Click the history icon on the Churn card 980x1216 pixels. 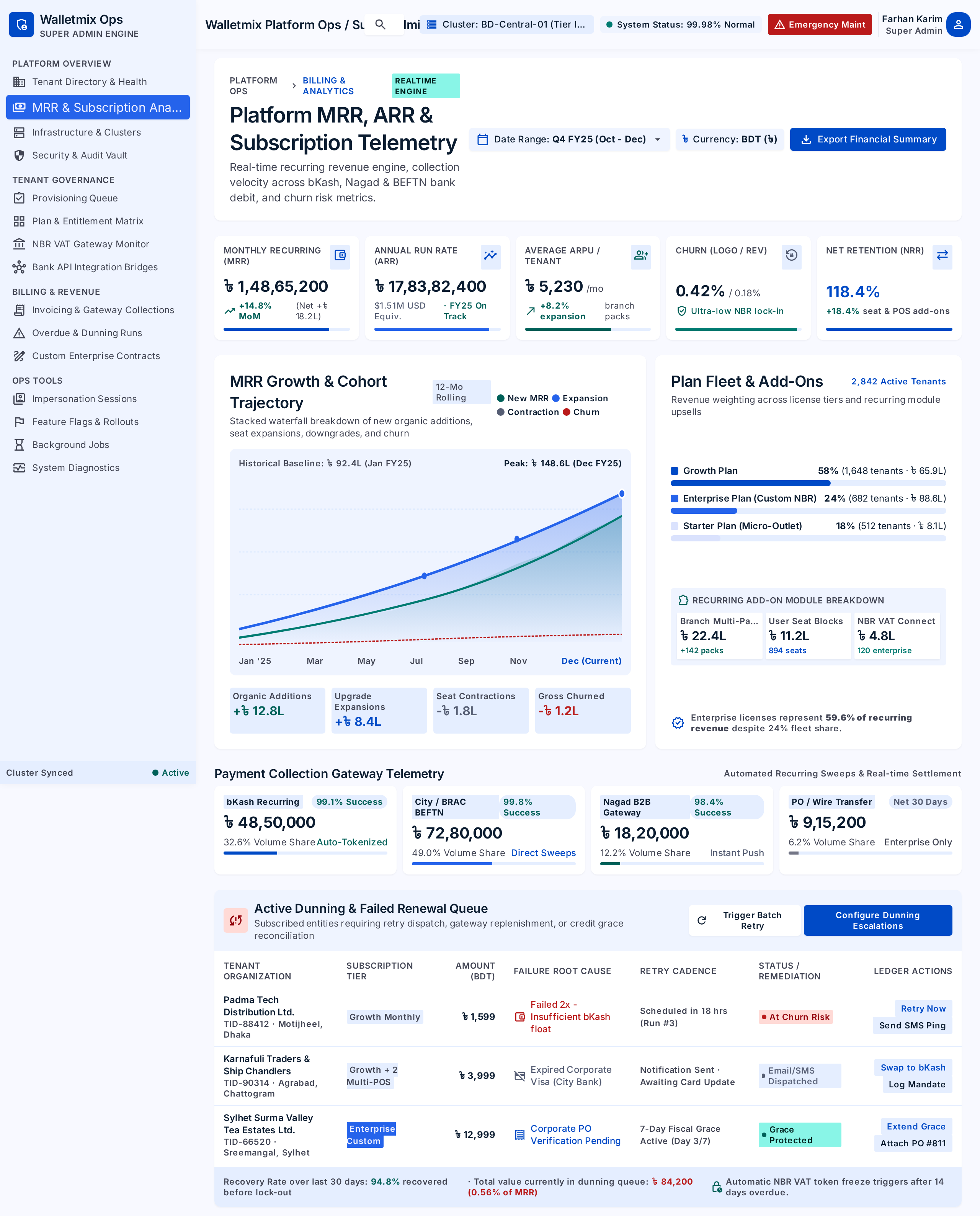[x=791, y=256]
